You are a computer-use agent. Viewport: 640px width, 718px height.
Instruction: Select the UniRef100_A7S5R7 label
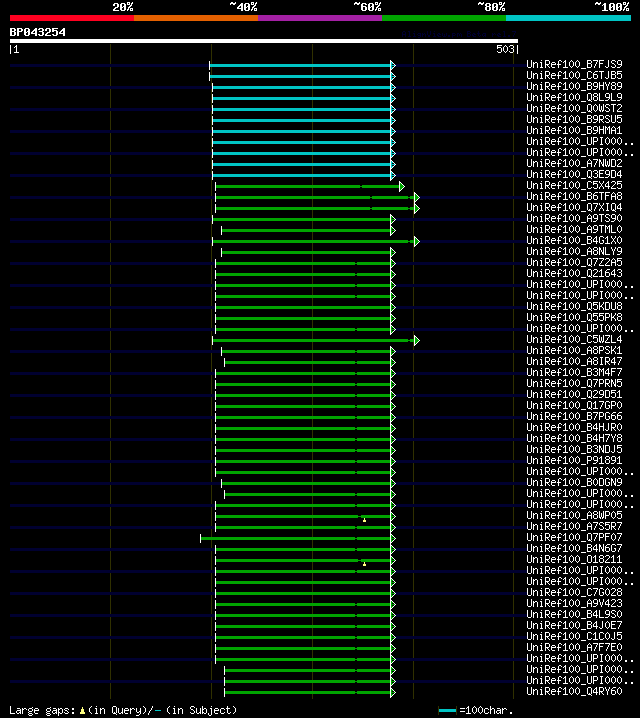(x=574, y=526)
